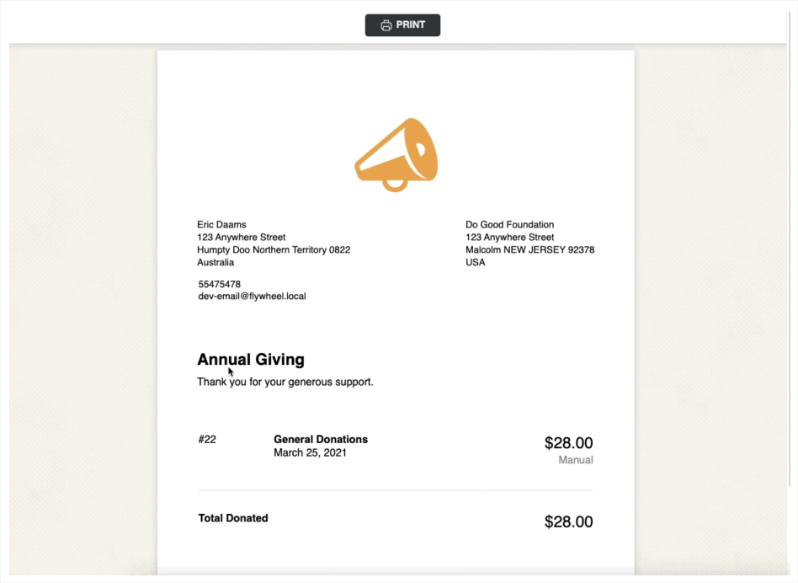
Task: Click the thank you message text
Action: pos(285,382)
